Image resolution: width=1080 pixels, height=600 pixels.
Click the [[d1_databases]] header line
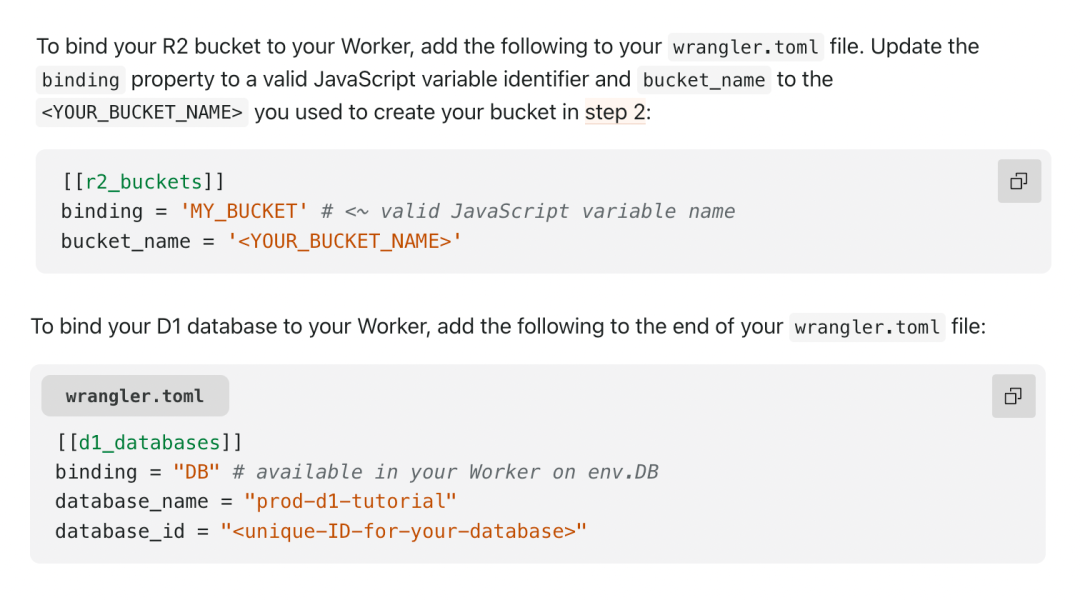[x=149, y=442]
